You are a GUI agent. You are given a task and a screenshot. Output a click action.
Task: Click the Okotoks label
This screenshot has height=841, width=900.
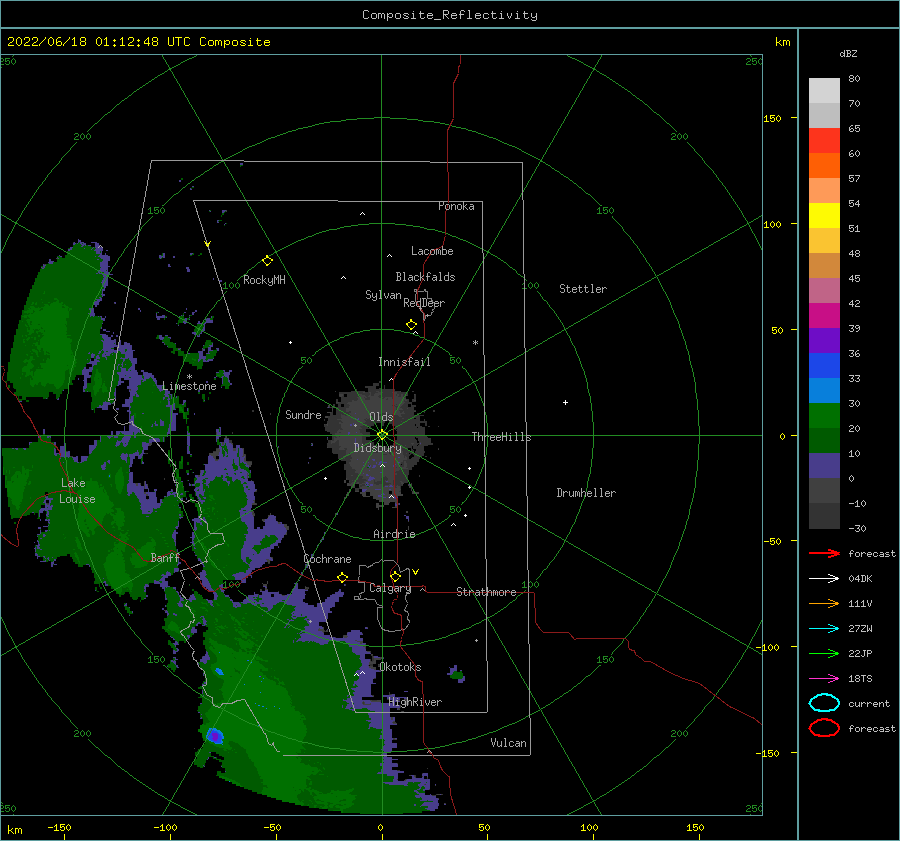click(x=400, y=667)
